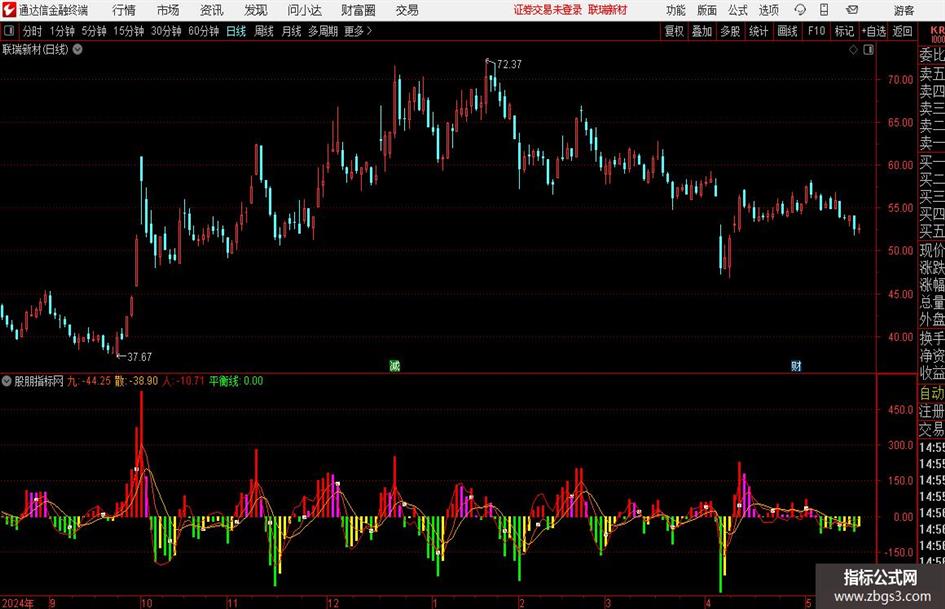Click the 九:-44.25 indicator value

tap(89, 381)
